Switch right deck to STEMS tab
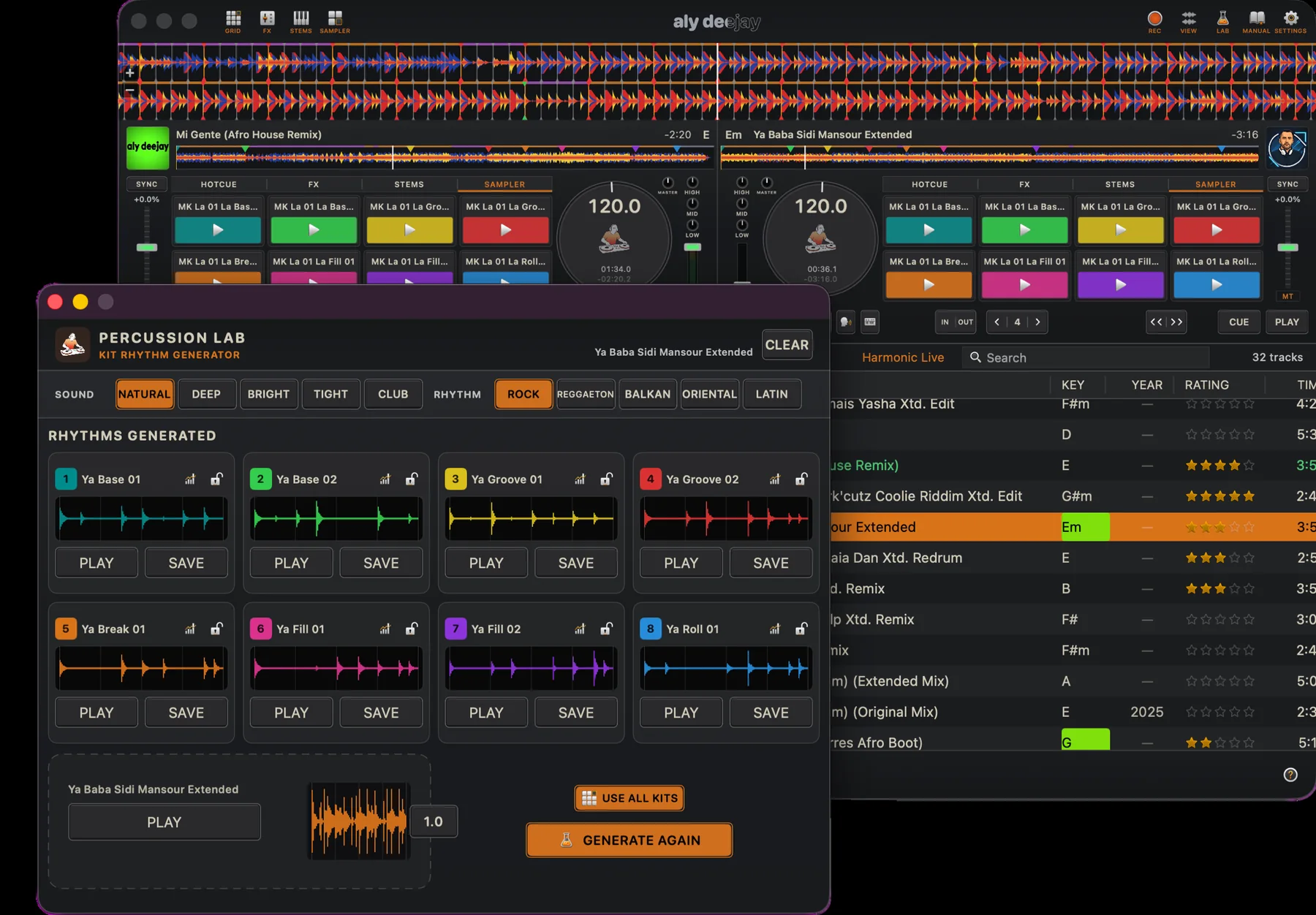 click(x=1120, y=184)
